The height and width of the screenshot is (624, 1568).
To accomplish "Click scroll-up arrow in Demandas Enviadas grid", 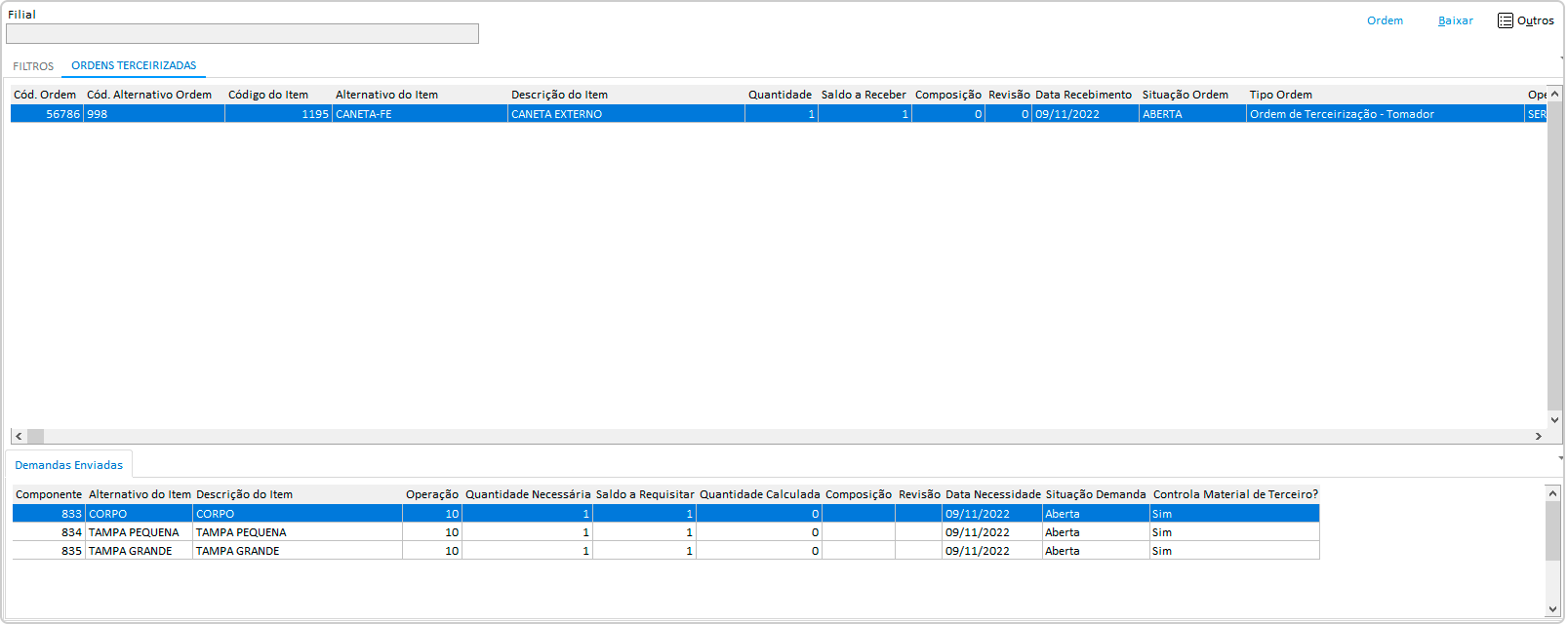I will pos(1552,493).
